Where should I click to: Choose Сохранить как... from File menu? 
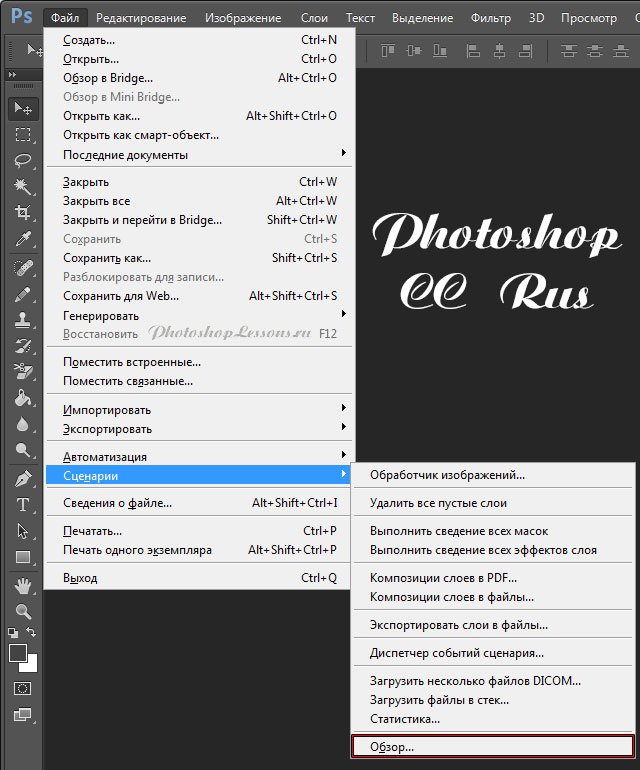100,258
